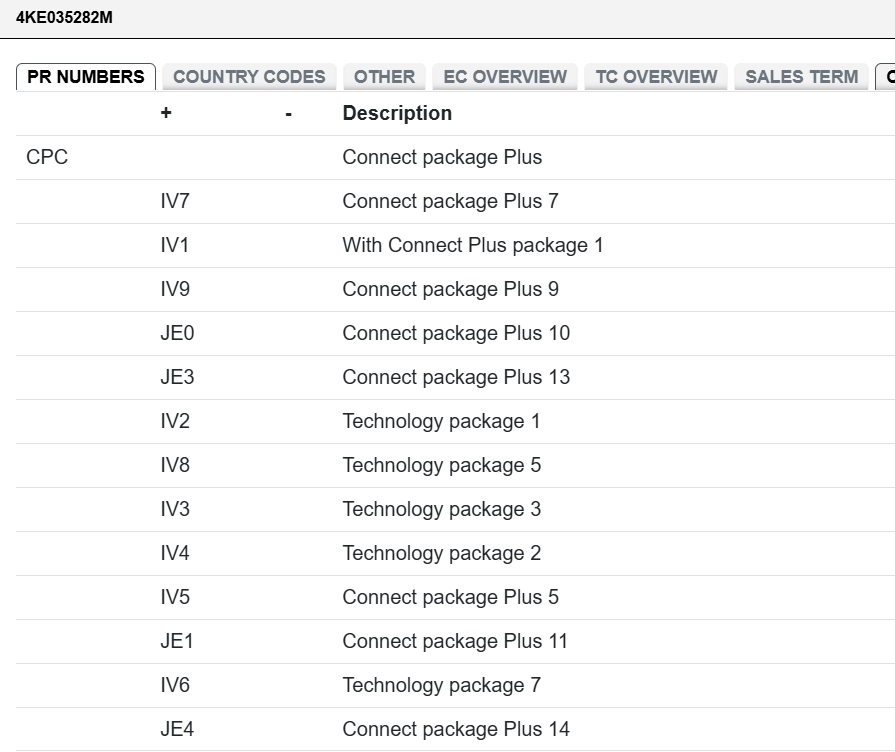
Task: Click 'Connect package Plus 11' description
Action: click(x=455, y=641)
